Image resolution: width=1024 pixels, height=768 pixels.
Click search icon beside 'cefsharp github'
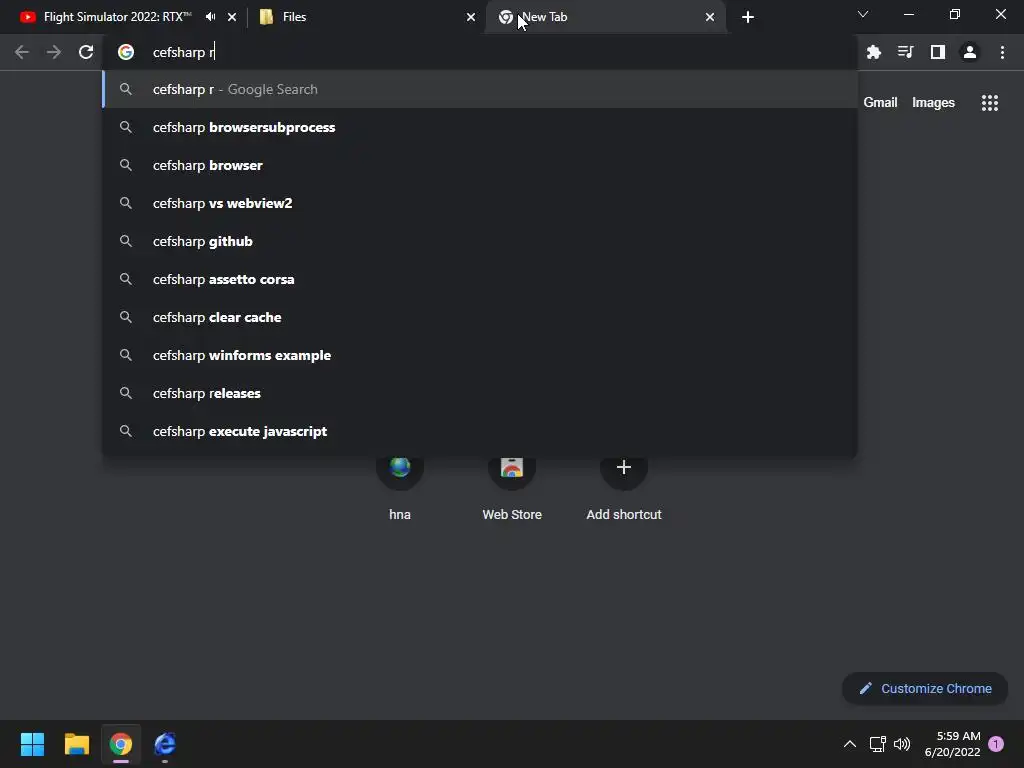pos(126,241)
